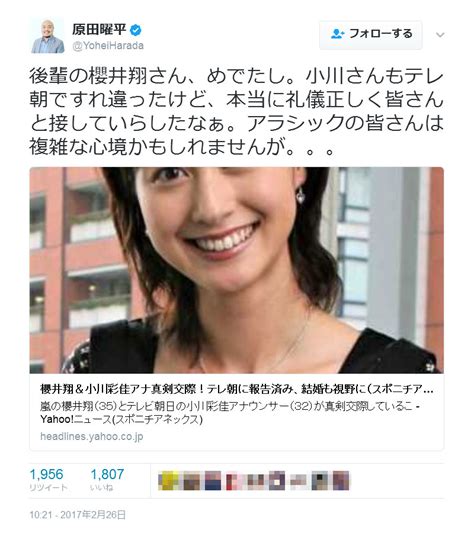This screenshot has height=533, width=474.
Task: Open the linked article preview photo
Action: coord(237,270)
